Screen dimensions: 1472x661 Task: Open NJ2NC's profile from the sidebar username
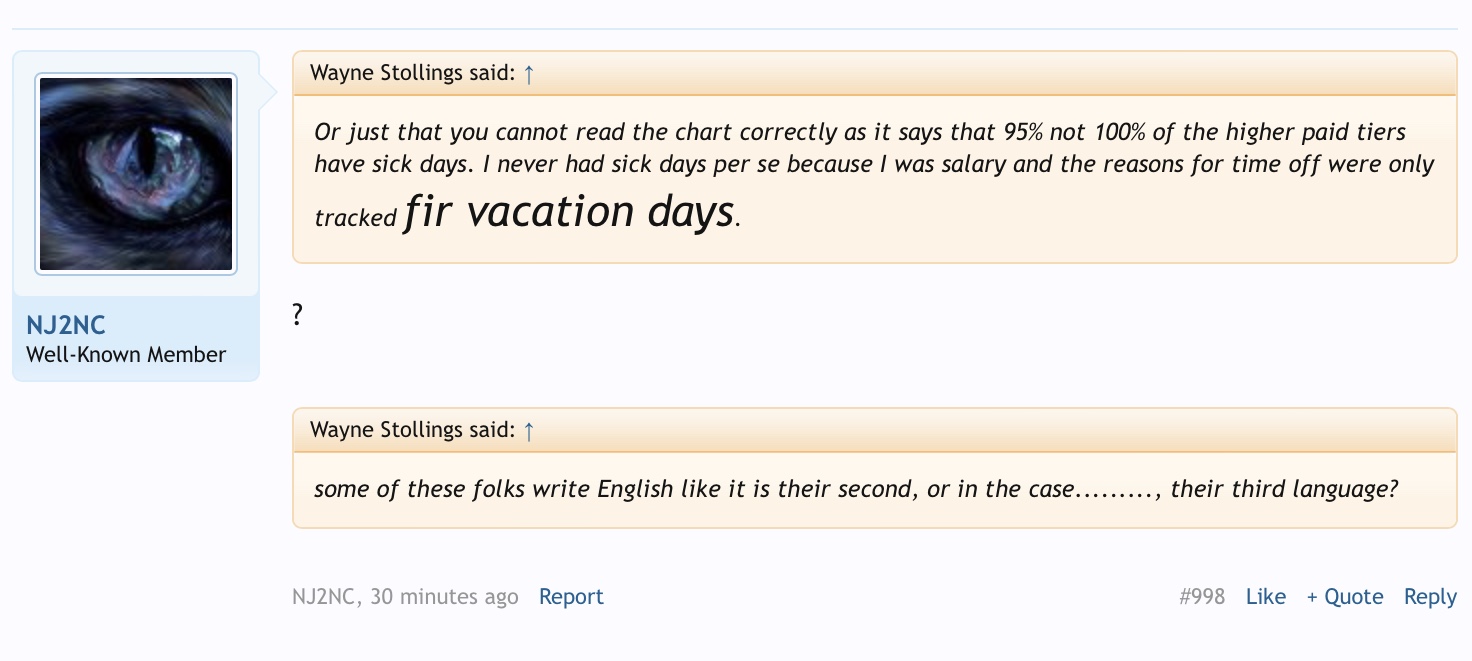[x=66, y=325]
